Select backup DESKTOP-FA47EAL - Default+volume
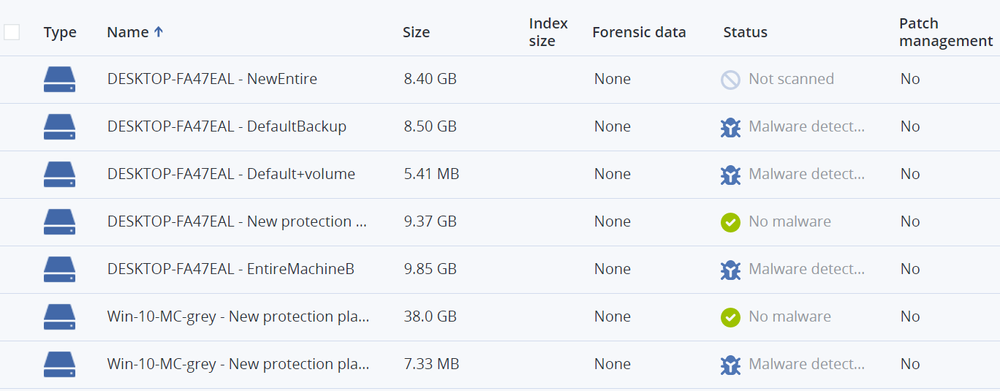The height and width of the screenshot is (391, 1000). [232, 174]
